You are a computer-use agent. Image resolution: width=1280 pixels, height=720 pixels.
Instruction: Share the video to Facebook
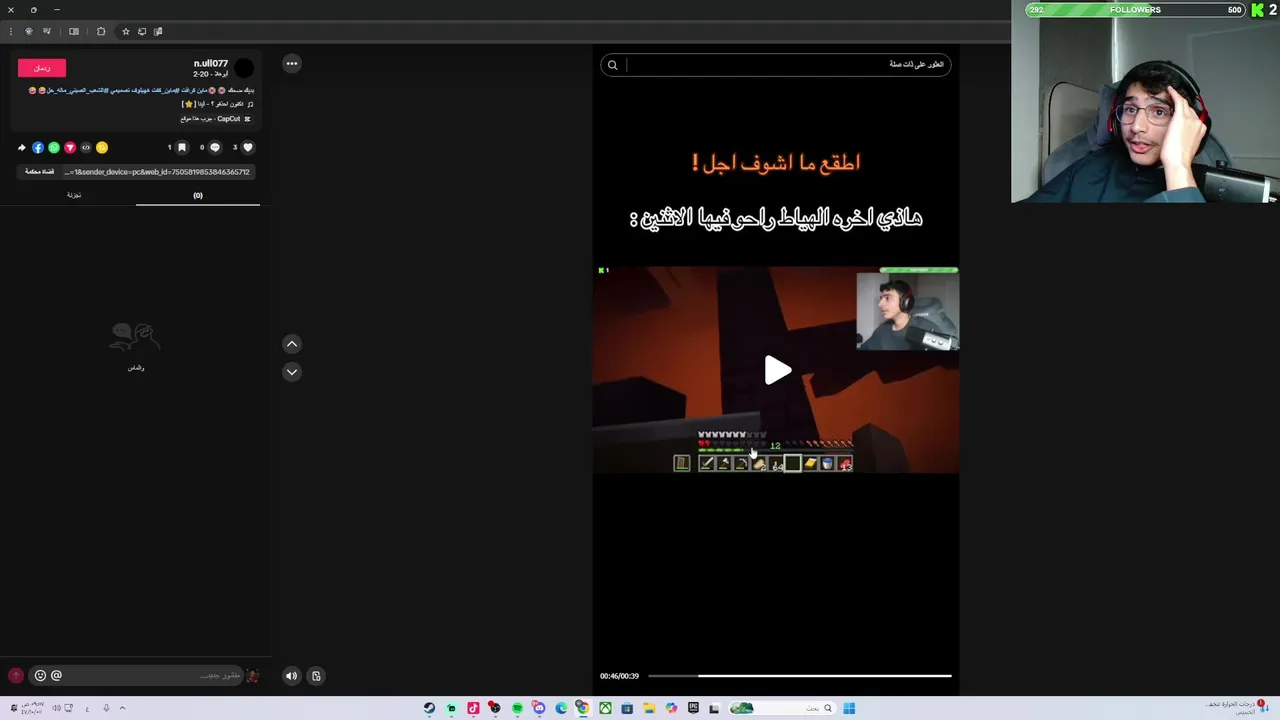point(38,147)
